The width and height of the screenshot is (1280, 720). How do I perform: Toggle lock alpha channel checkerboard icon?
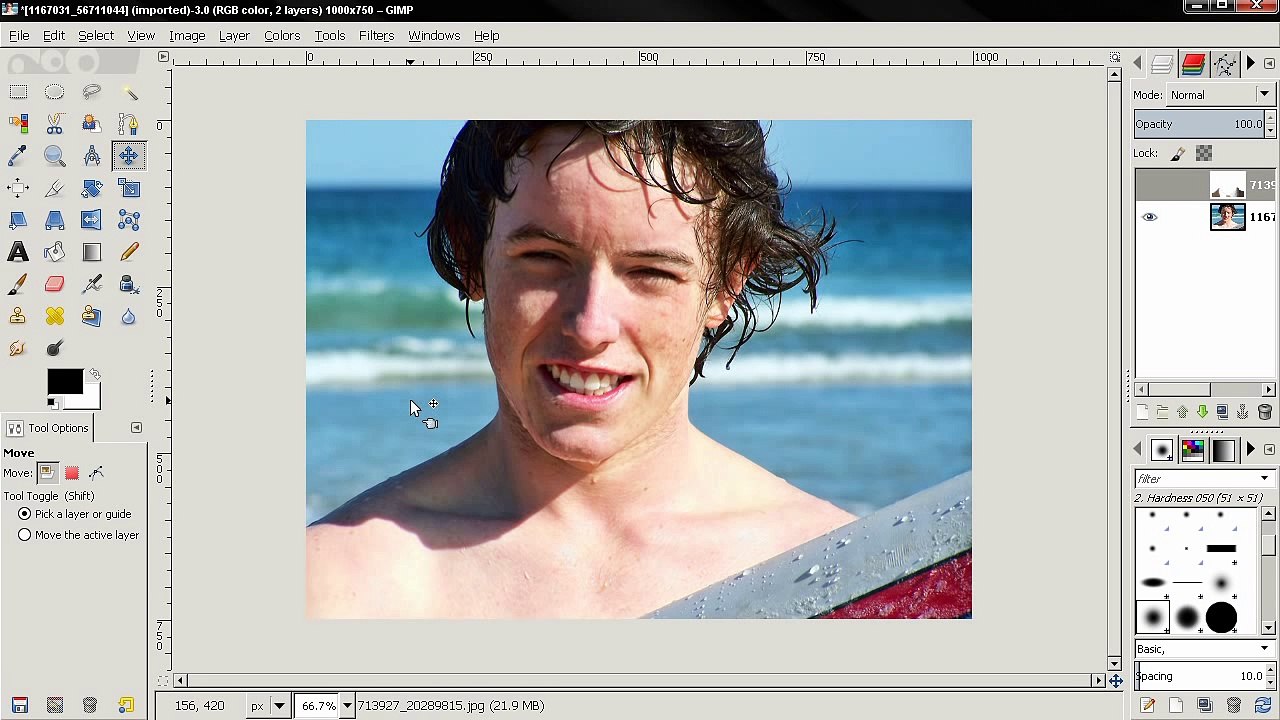point(1204,153)
